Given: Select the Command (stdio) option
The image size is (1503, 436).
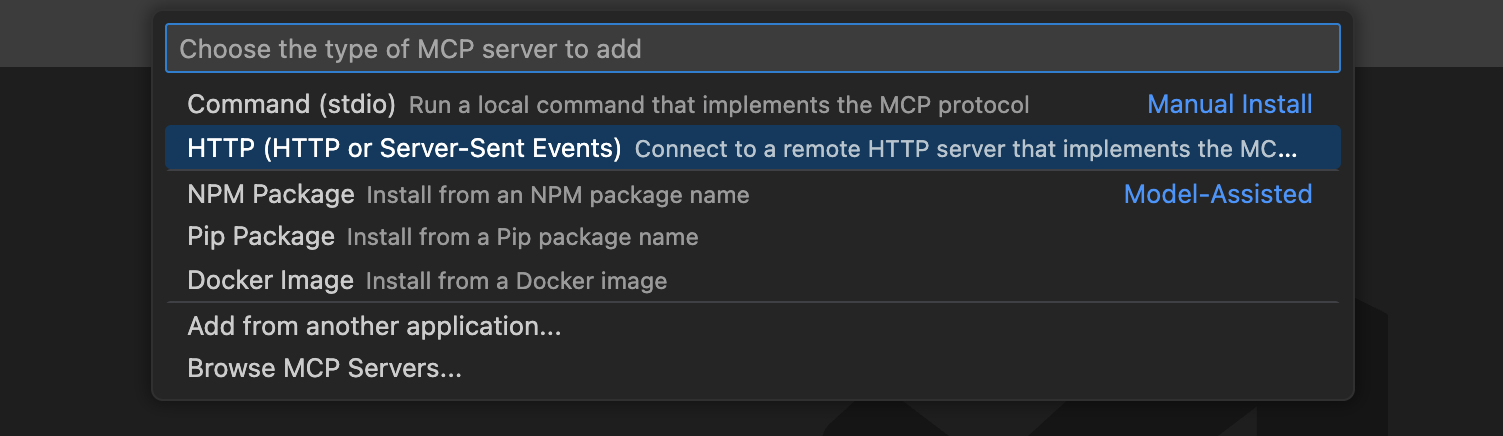Looking at the screenshot, I should point(291,105).
